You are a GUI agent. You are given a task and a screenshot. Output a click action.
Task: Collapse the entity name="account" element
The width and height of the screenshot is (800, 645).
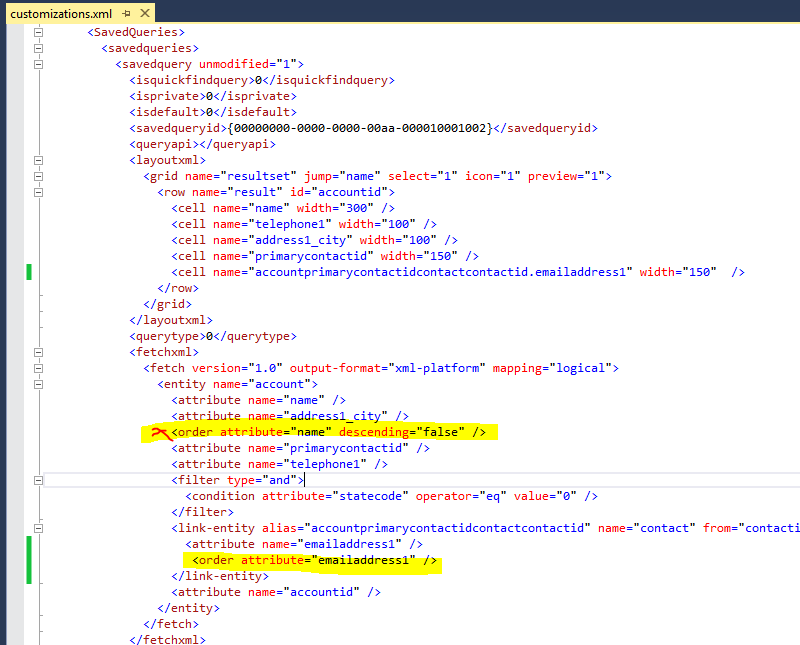38,384
